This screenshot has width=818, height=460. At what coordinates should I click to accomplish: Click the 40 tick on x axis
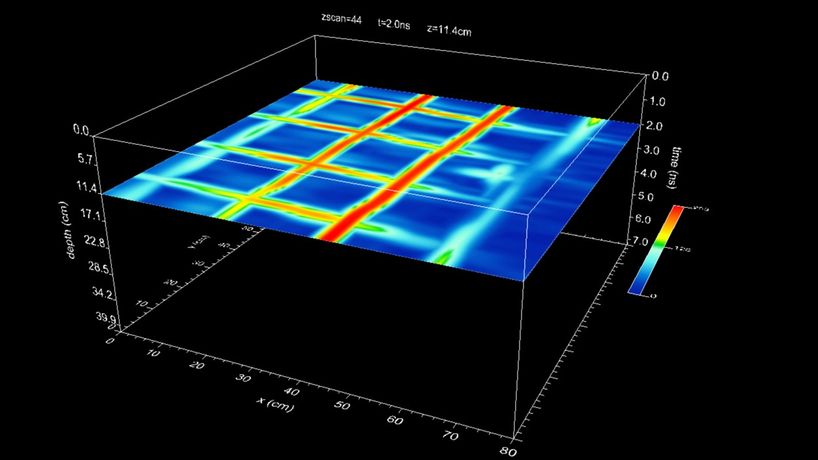click(292, 392)
